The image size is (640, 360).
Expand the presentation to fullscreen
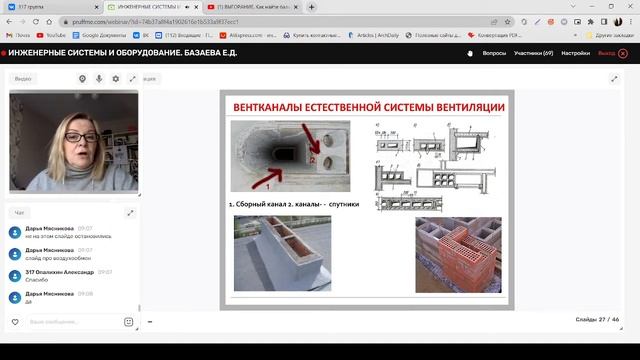click(x=614, y=79)
